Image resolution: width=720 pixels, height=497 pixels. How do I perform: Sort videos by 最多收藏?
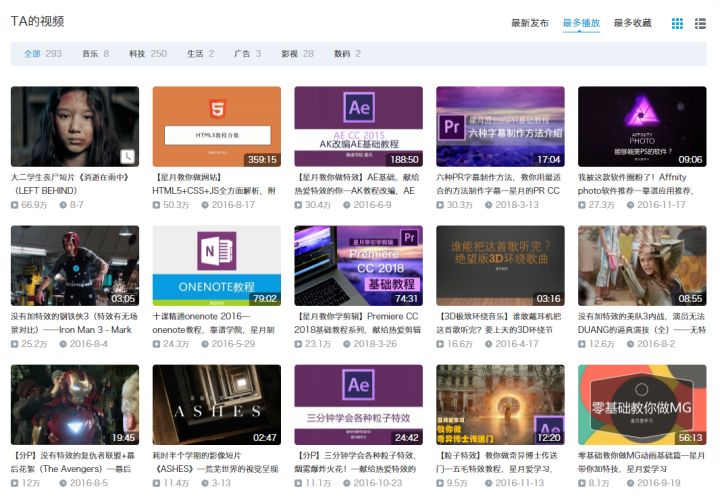(633, 23)
